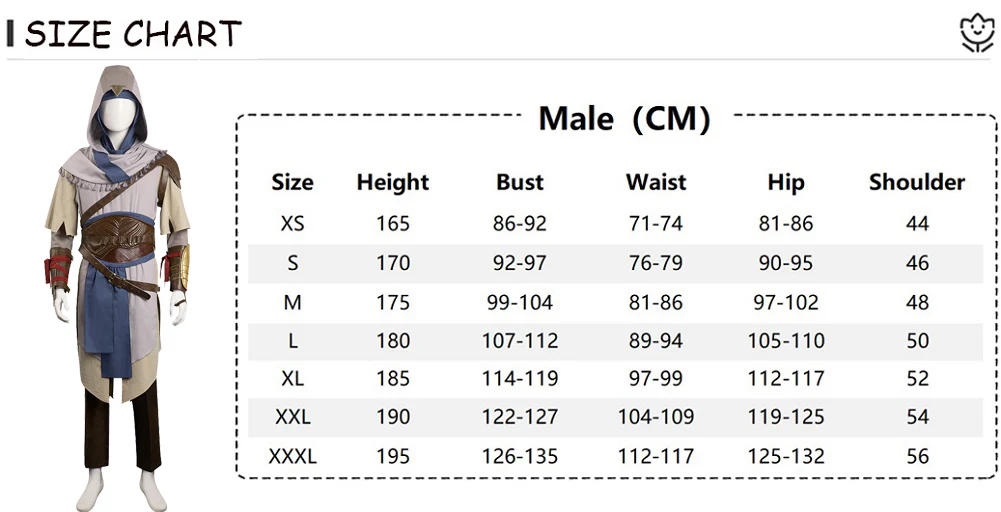1001x512 pixels.
Task: Select the Height column header
Action: [392, 183]
